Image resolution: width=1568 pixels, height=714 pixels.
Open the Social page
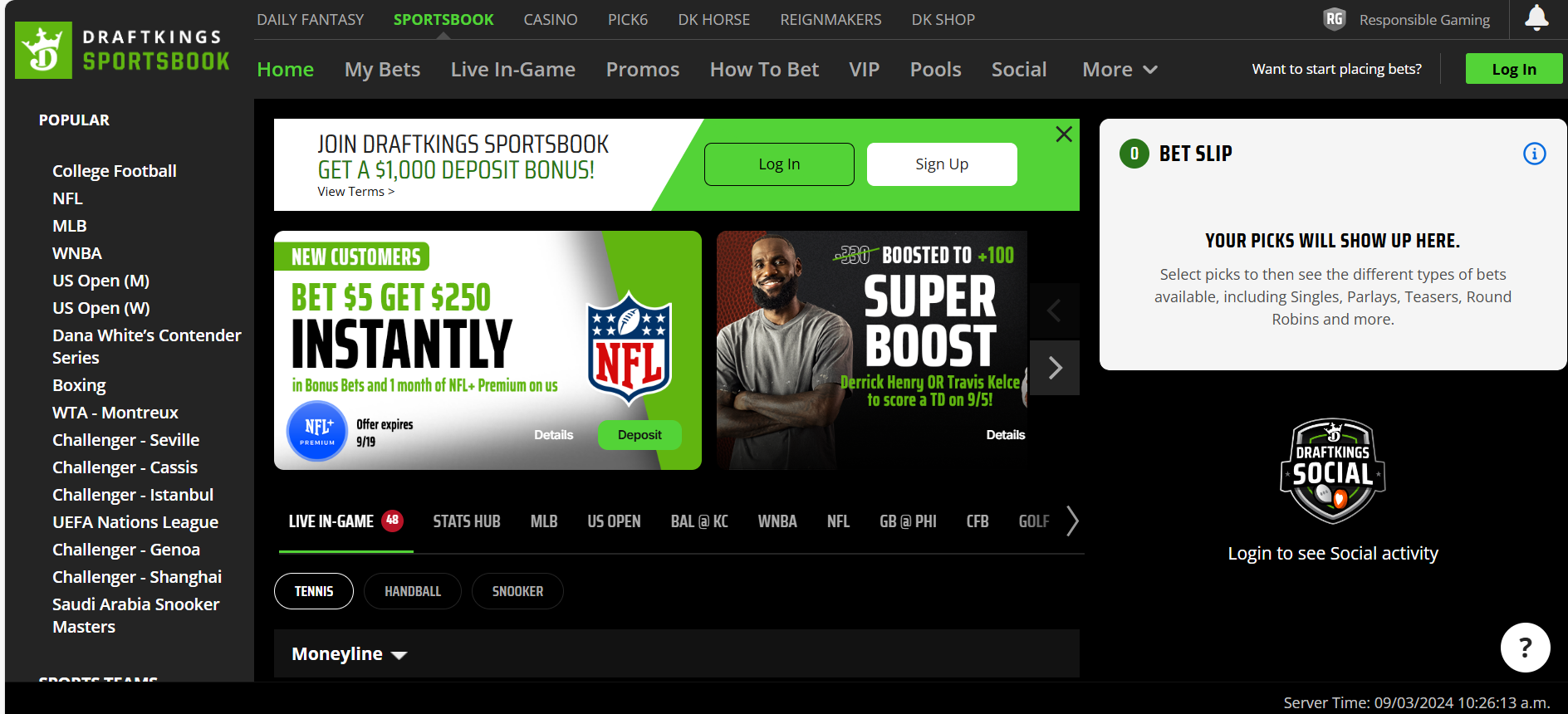coord(1019,70)
